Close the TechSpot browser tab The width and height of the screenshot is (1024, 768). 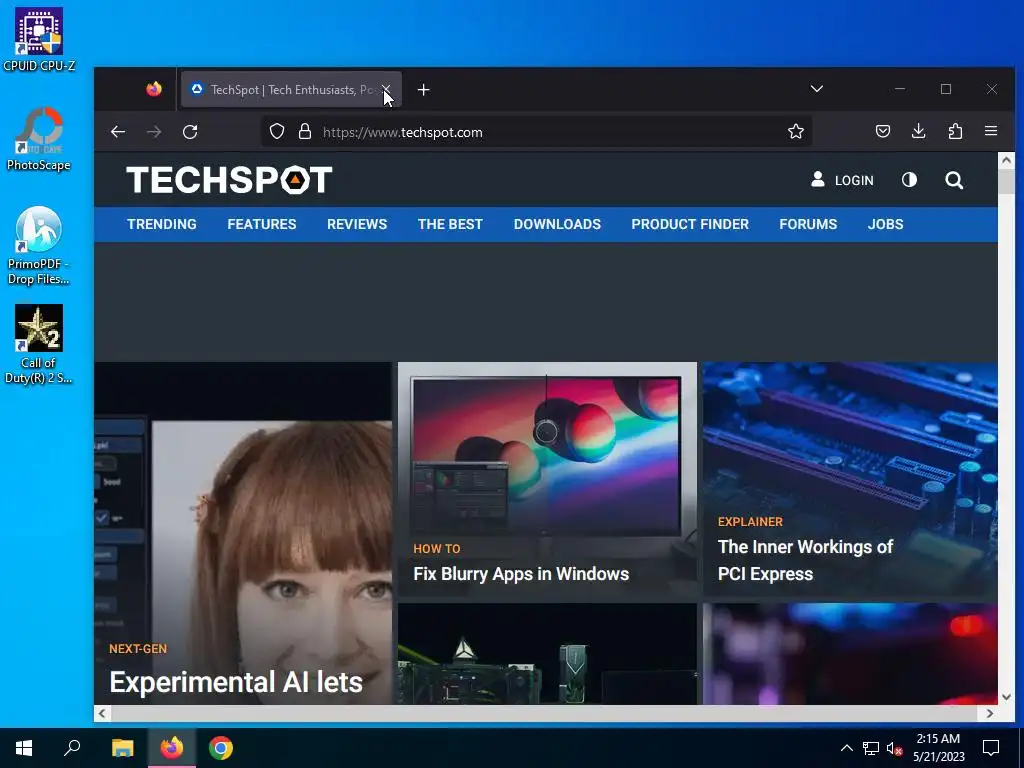click(x=386, y=89)
